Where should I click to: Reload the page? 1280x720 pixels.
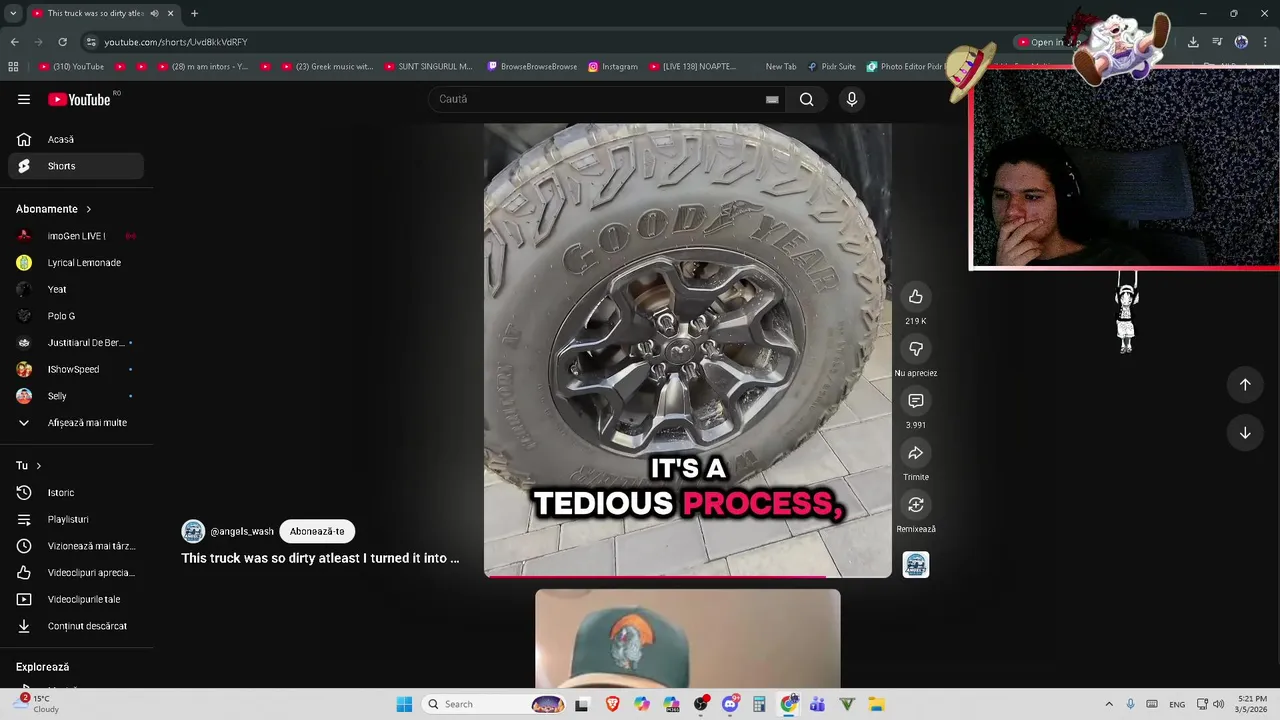(x=62, y=42)
